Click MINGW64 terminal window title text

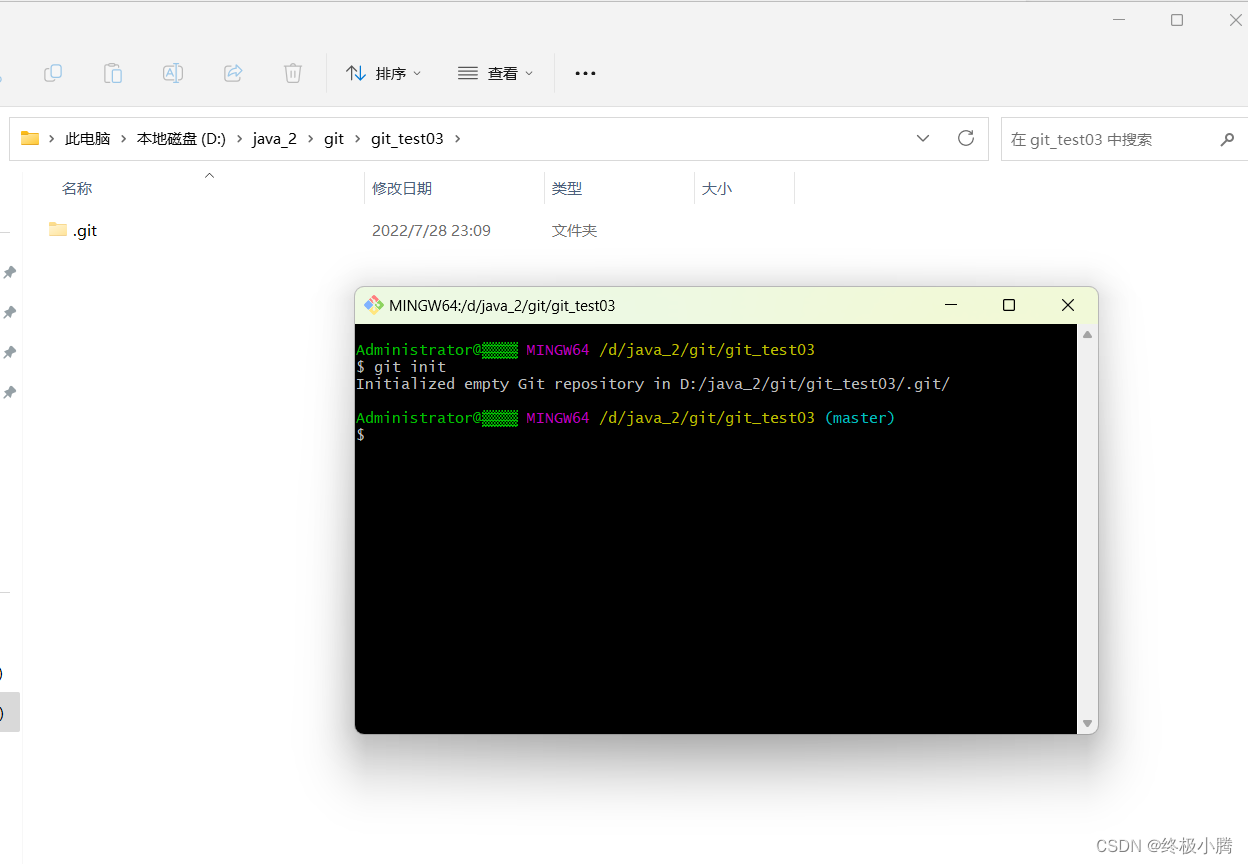coord(502,306)
